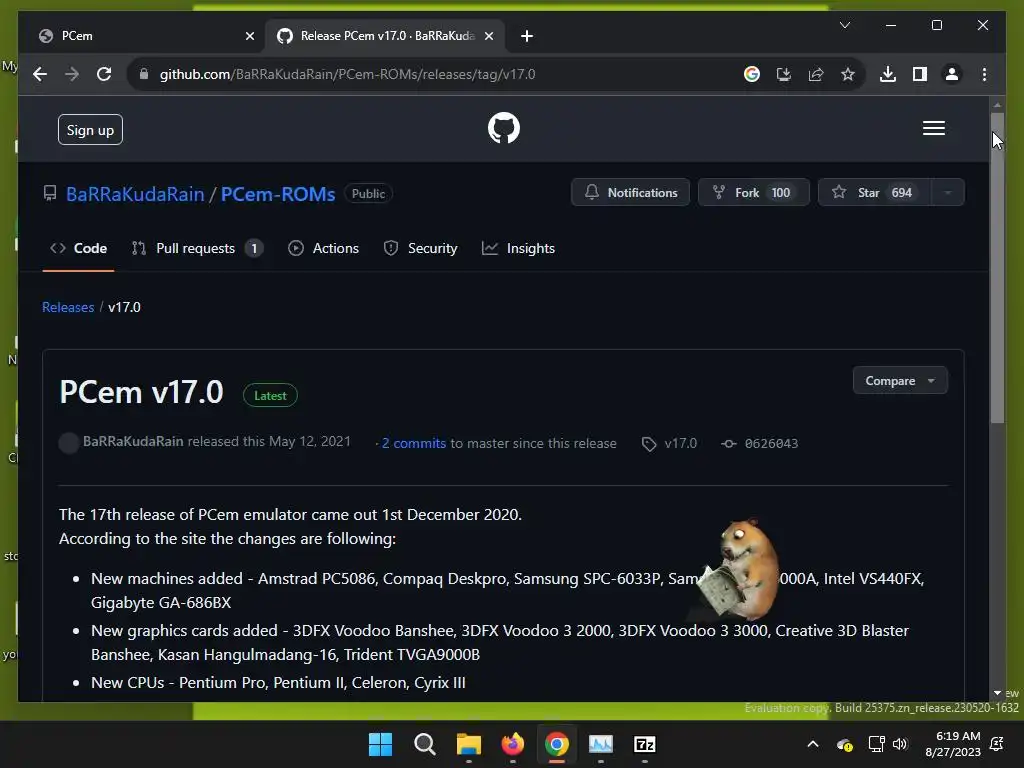The width and height of the screenshot is (1024, 768).
Task: Star the PCem-ROMs repository
Action: tap(874, 193)
